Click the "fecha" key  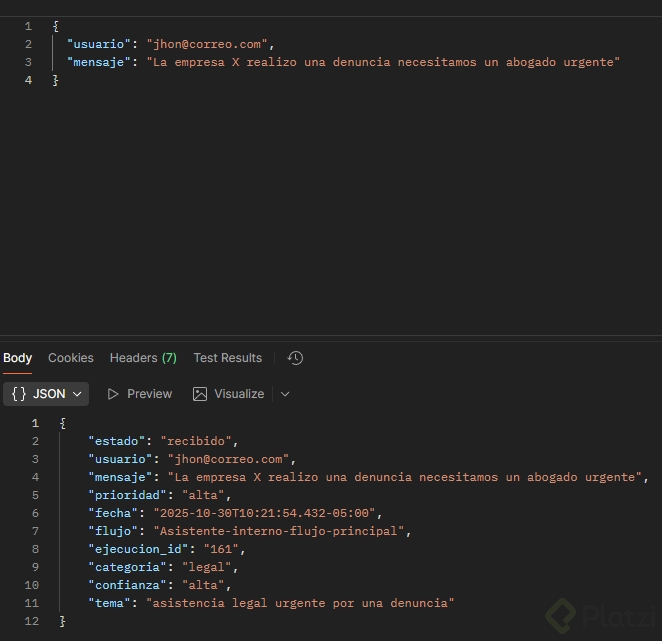(113, 513)
